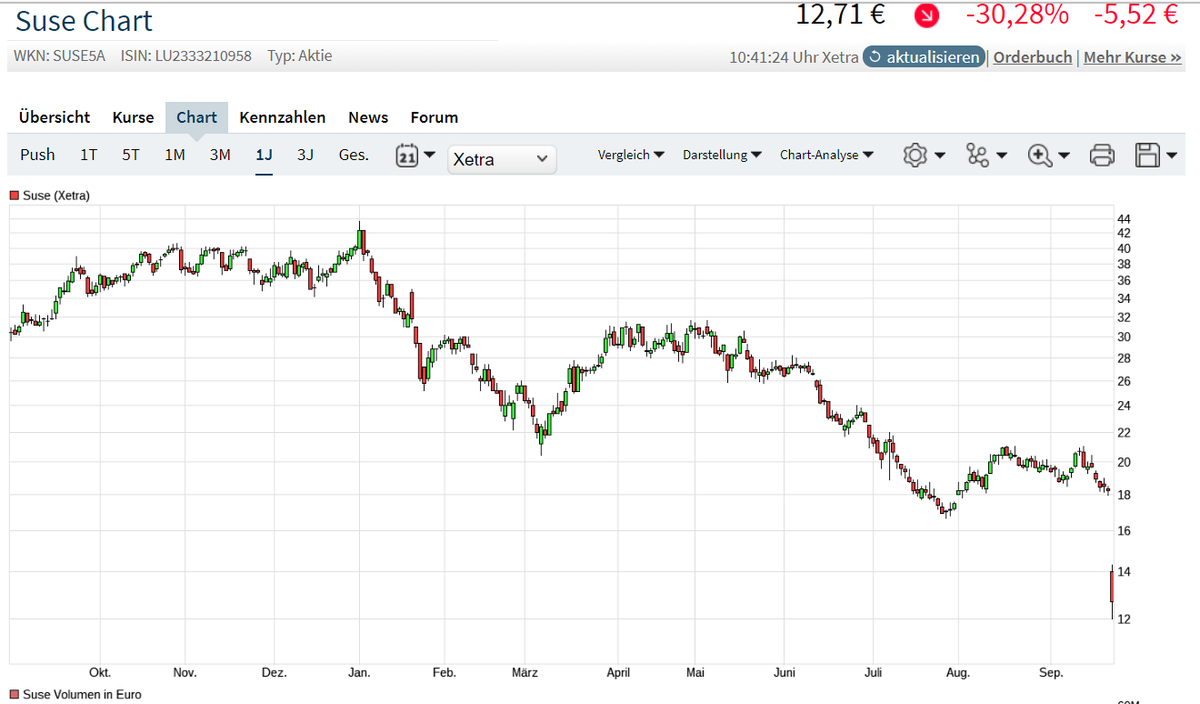1200x704 pixels.
Task: Select the Ges. full timeframe
Action: click(x=354, y=154)
